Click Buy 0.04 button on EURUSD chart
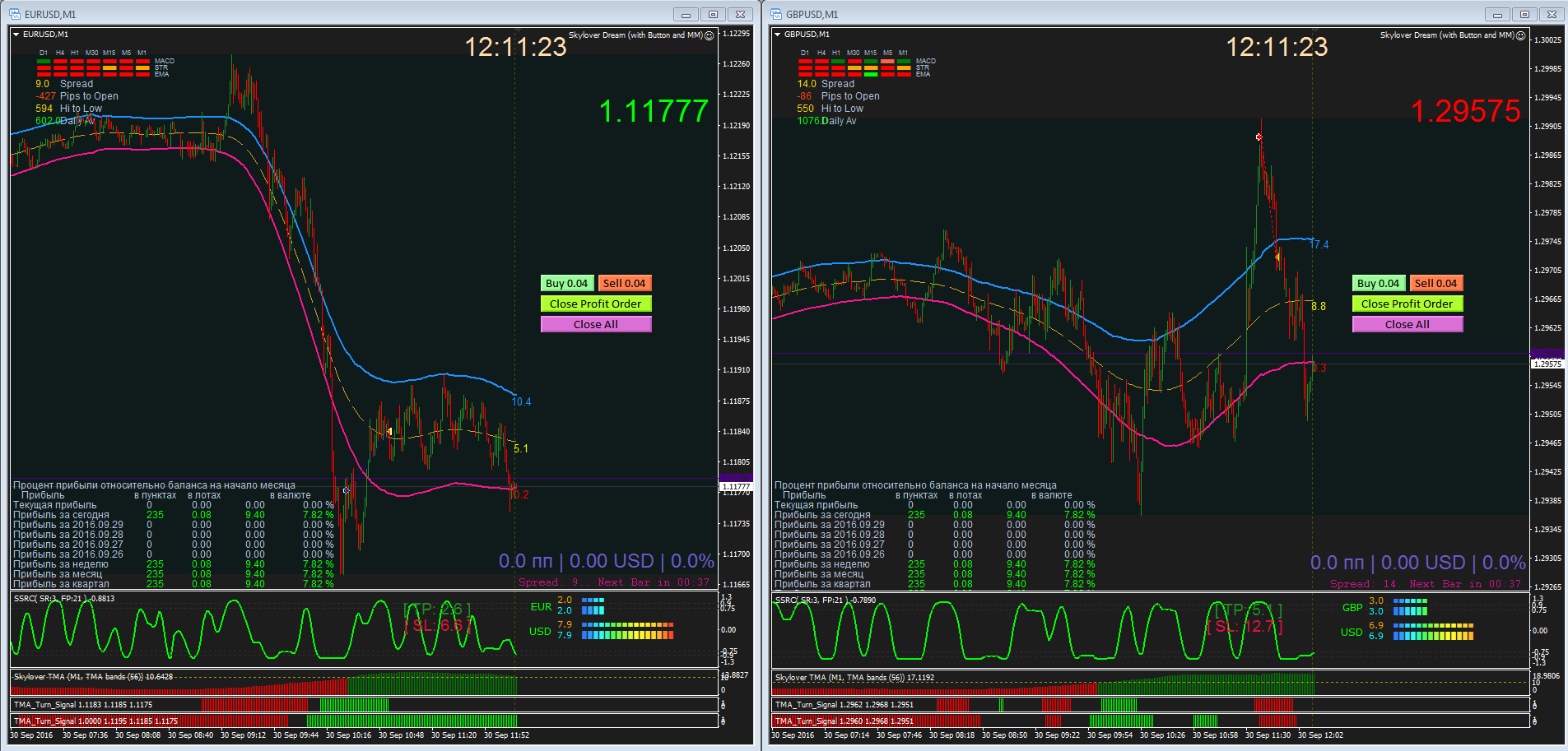 point(567,283)
